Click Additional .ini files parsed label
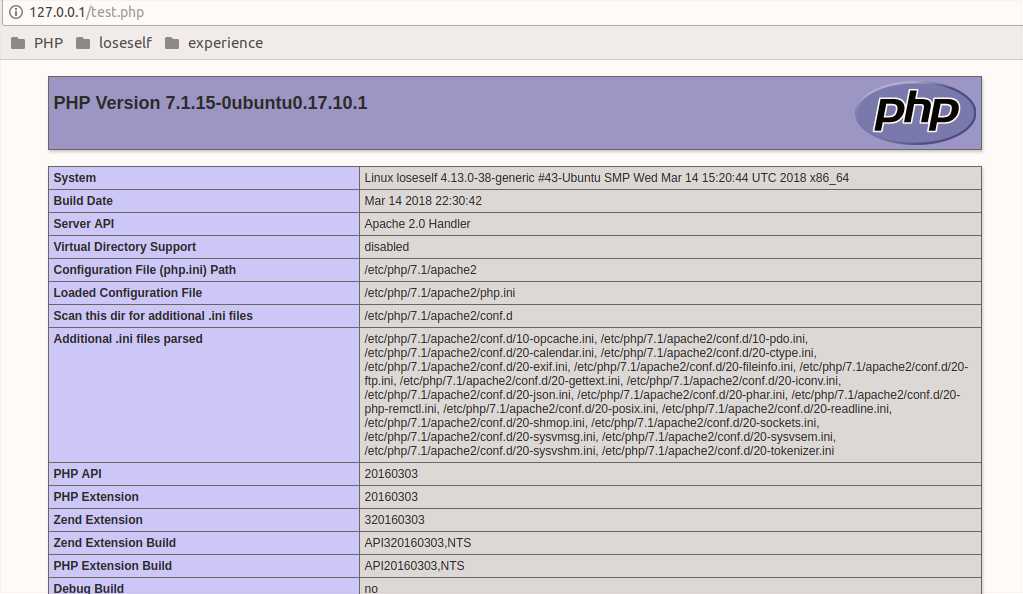1023x594 pixels. pyautogui.click(x=128, y=339)
